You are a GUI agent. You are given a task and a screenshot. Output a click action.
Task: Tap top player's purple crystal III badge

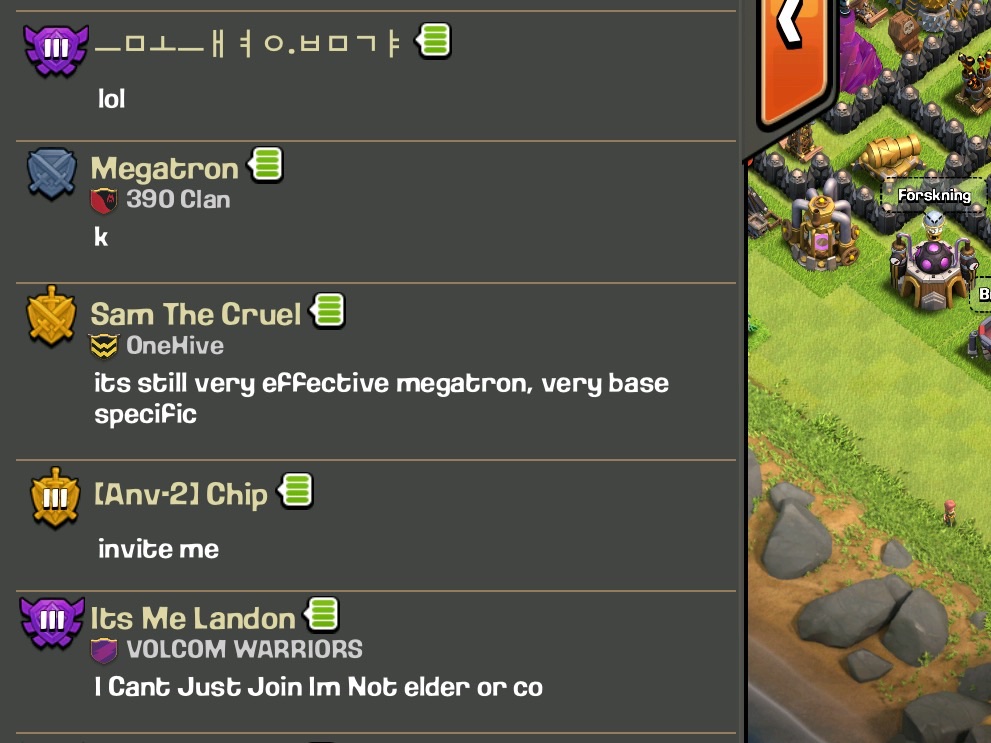click(x=56, y=49)
